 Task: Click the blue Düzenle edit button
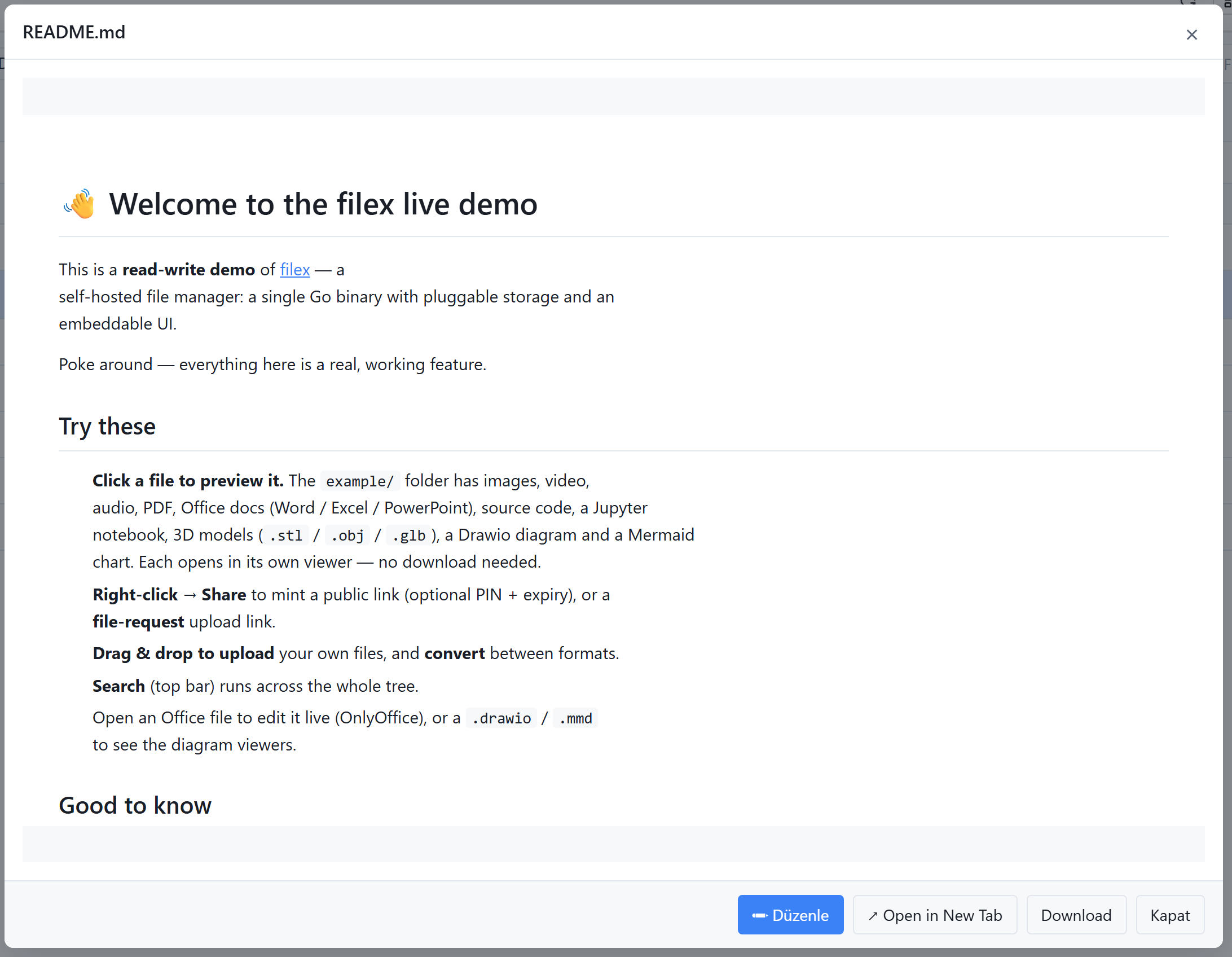point(790,915)
